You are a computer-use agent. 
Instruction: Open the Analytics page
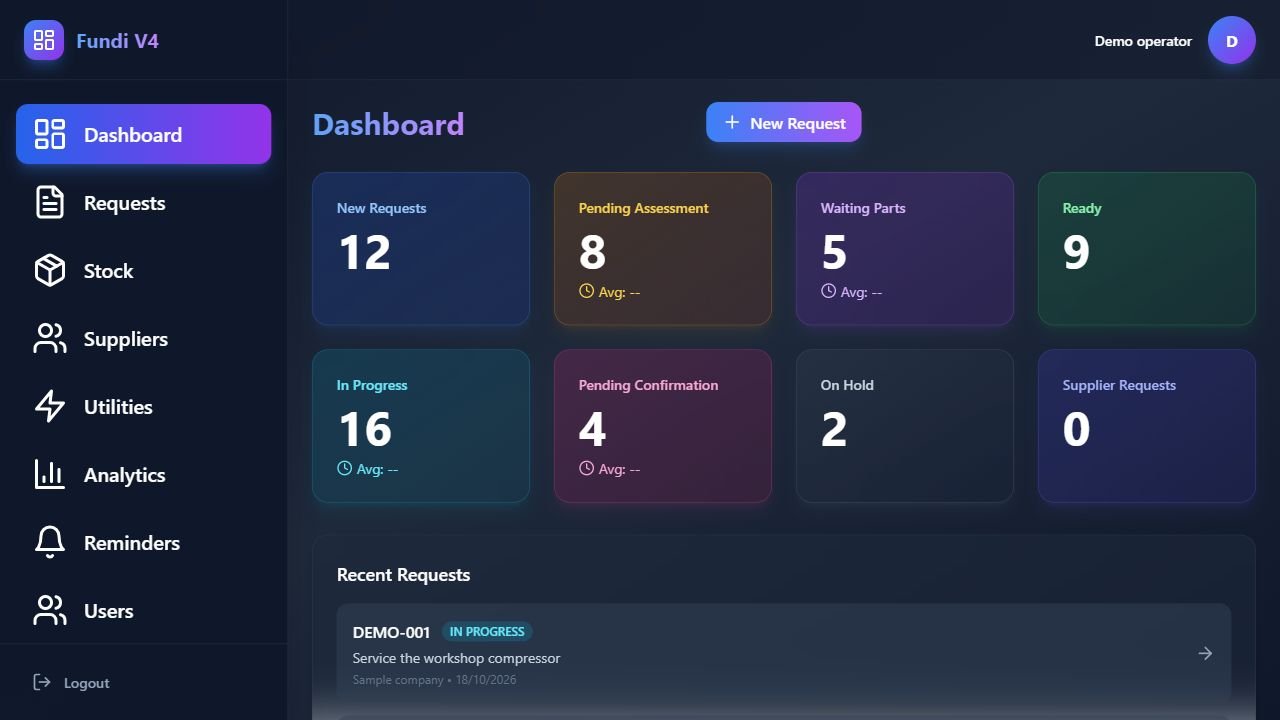pos(143,474)
